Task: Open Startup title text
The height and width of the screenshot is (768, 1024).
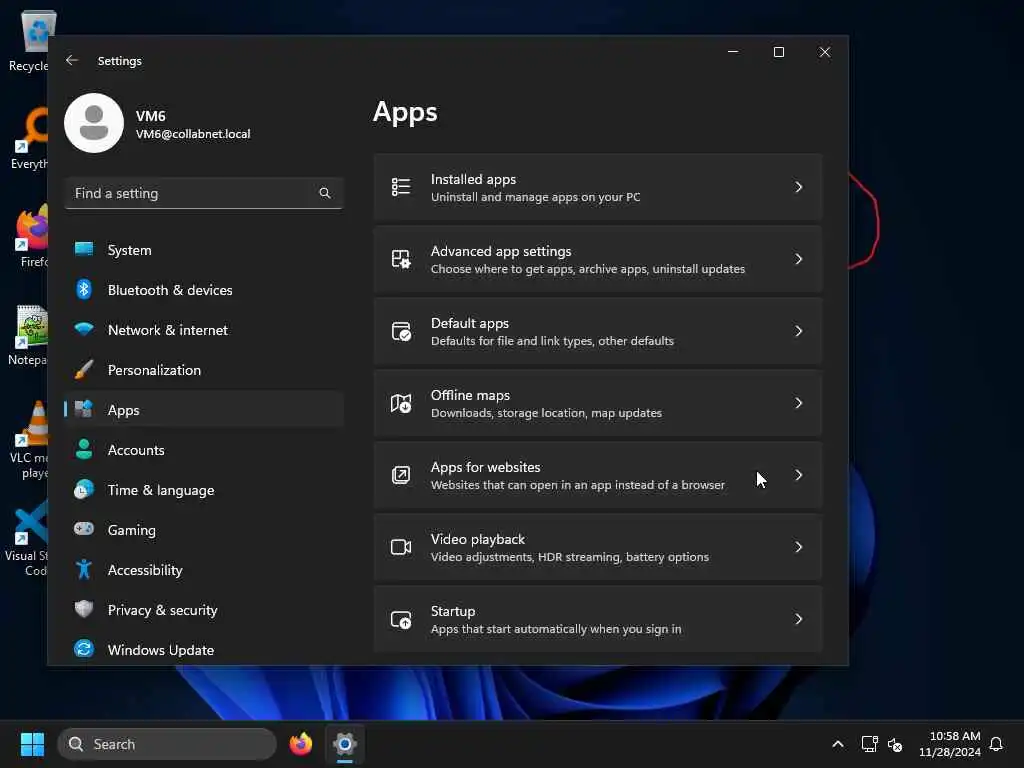Action: [x=453, y=611]
